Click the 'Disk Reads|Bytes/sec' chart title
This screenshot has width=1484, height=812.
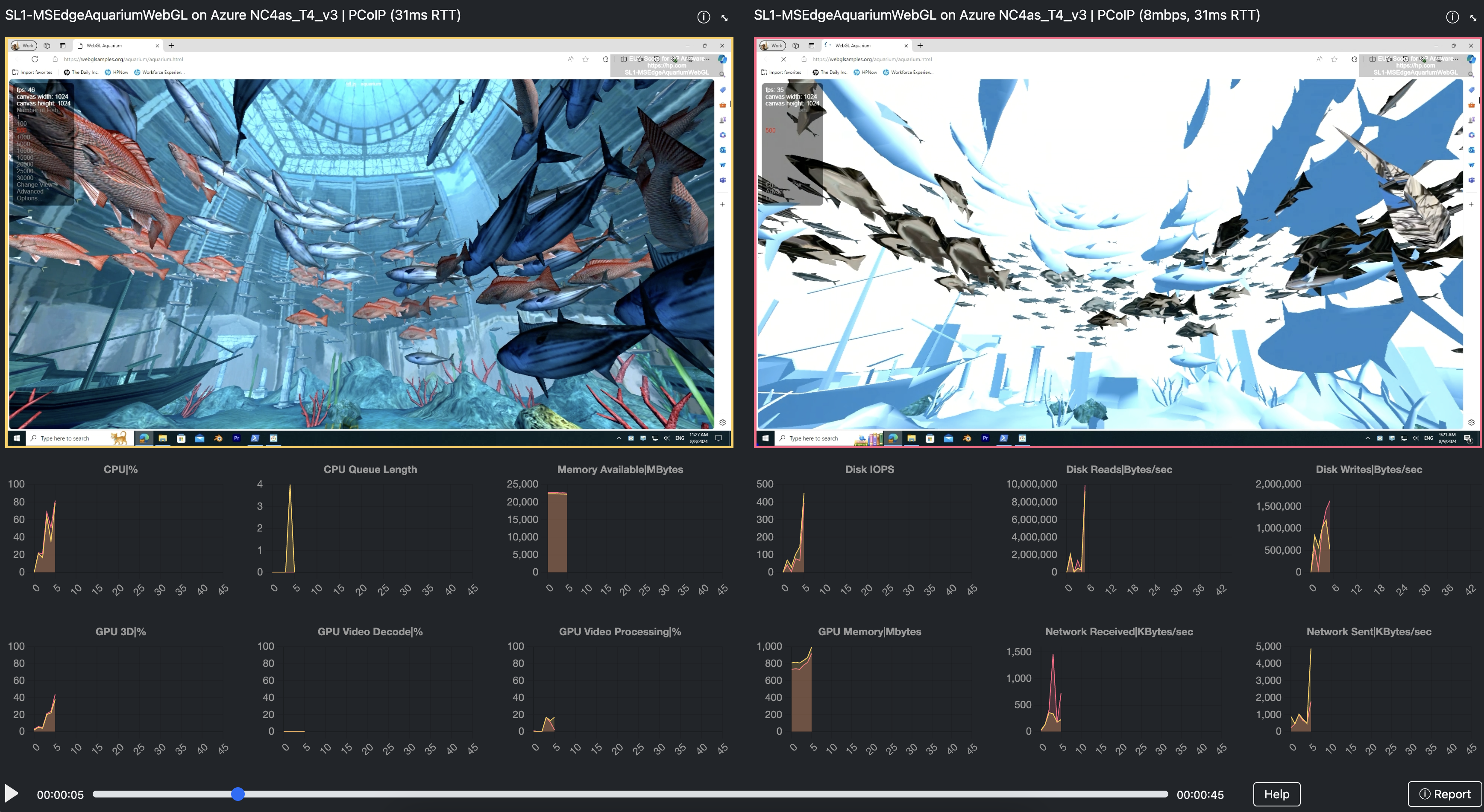(x=1119, y=469)
